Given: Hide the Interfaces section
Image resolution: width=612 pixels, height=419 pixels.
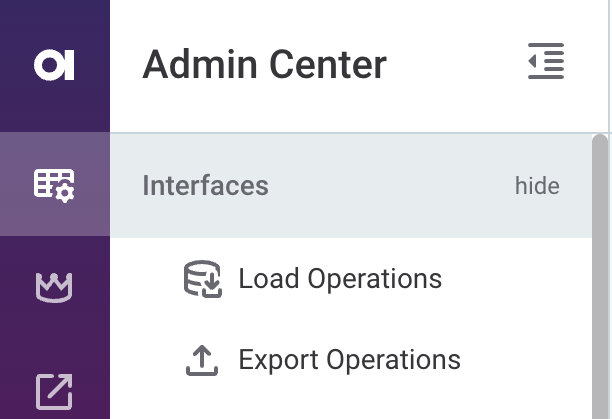Looking at the screenshot, I should pyautogui.click(x=537, y=186).
